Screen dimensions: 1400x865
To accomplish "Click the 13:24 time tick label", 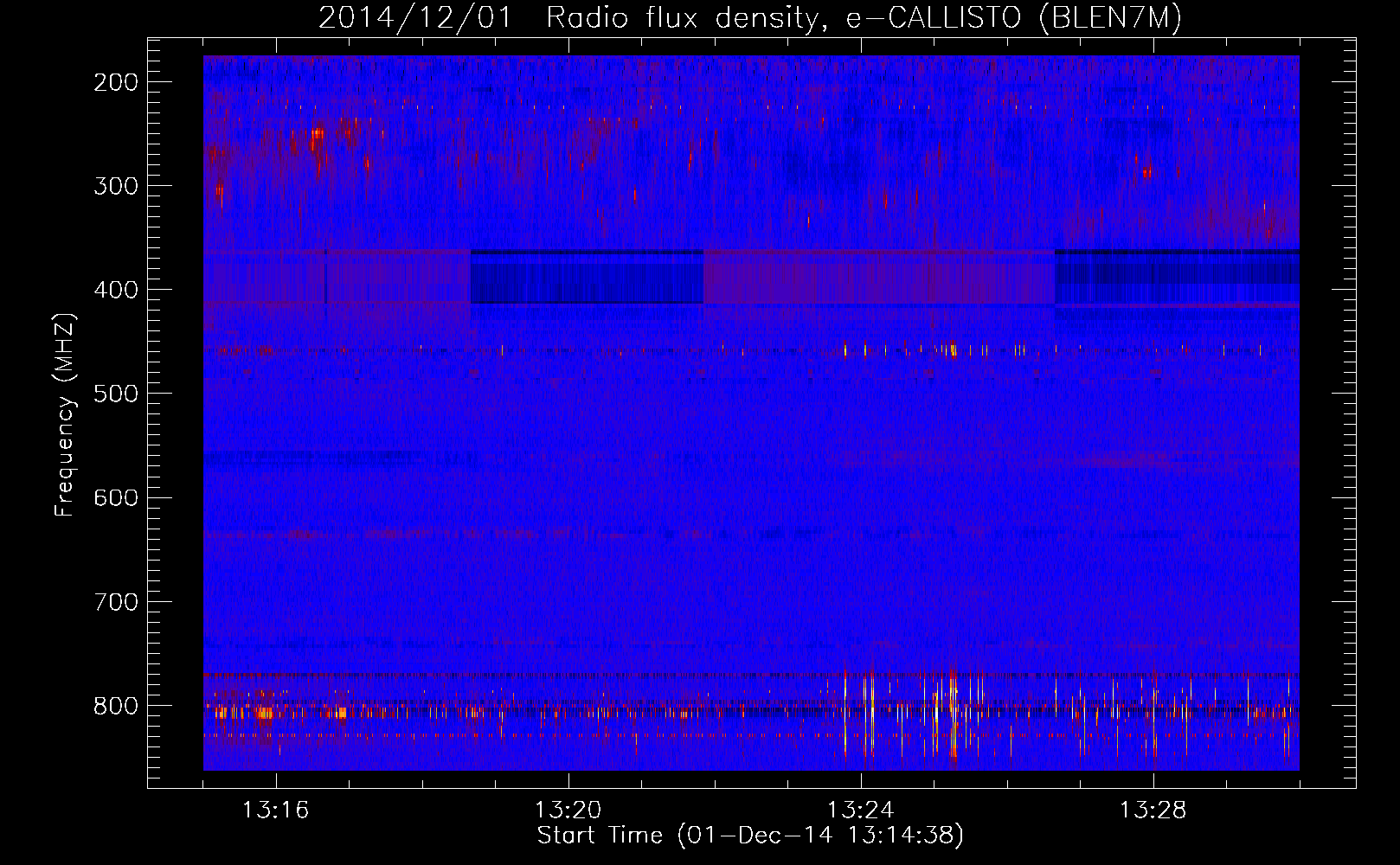I will pyautogui.click(x=861, y=811).
